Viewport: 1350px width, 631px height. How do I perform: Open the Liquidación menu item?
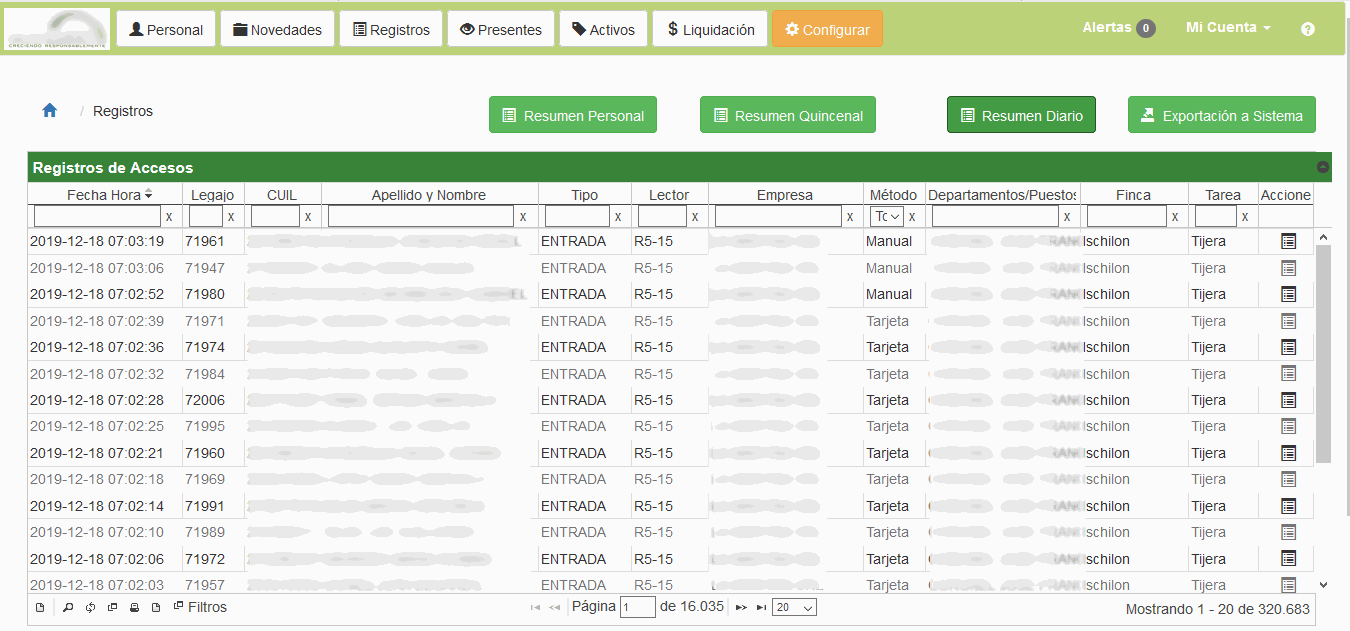(709, 28)
